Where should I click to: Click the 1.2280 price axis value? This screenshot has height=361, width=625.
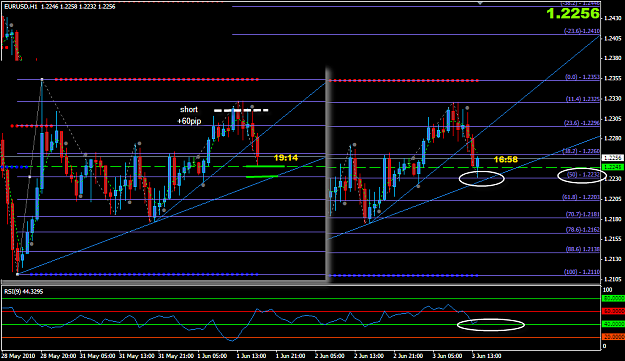pyautogui.click(x=613, y=139)
